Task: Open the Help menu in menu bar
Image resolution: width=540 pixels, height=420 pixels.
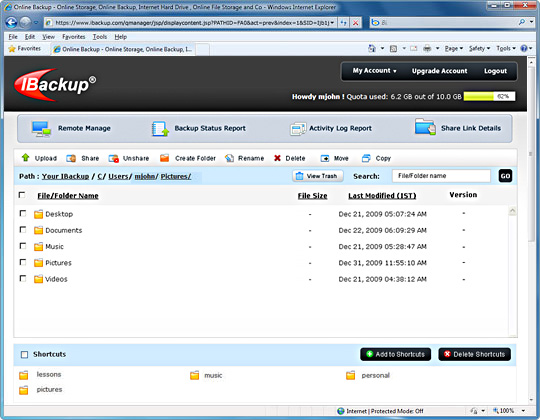Action: point(121,36)
